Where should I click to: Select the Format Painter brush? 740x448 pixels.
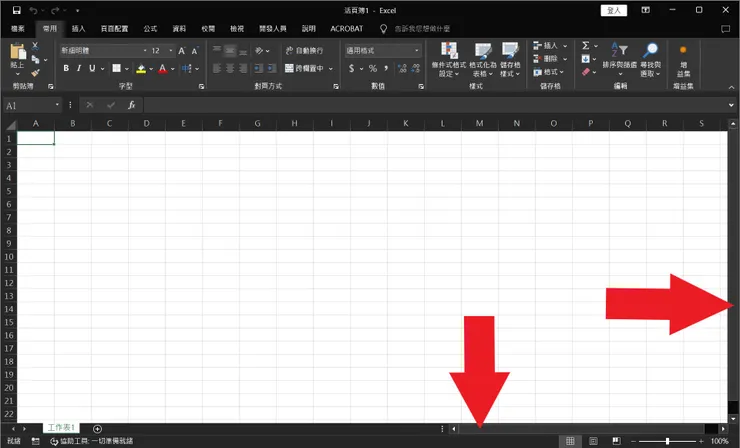pyautogui.click(x=35, y=72)
